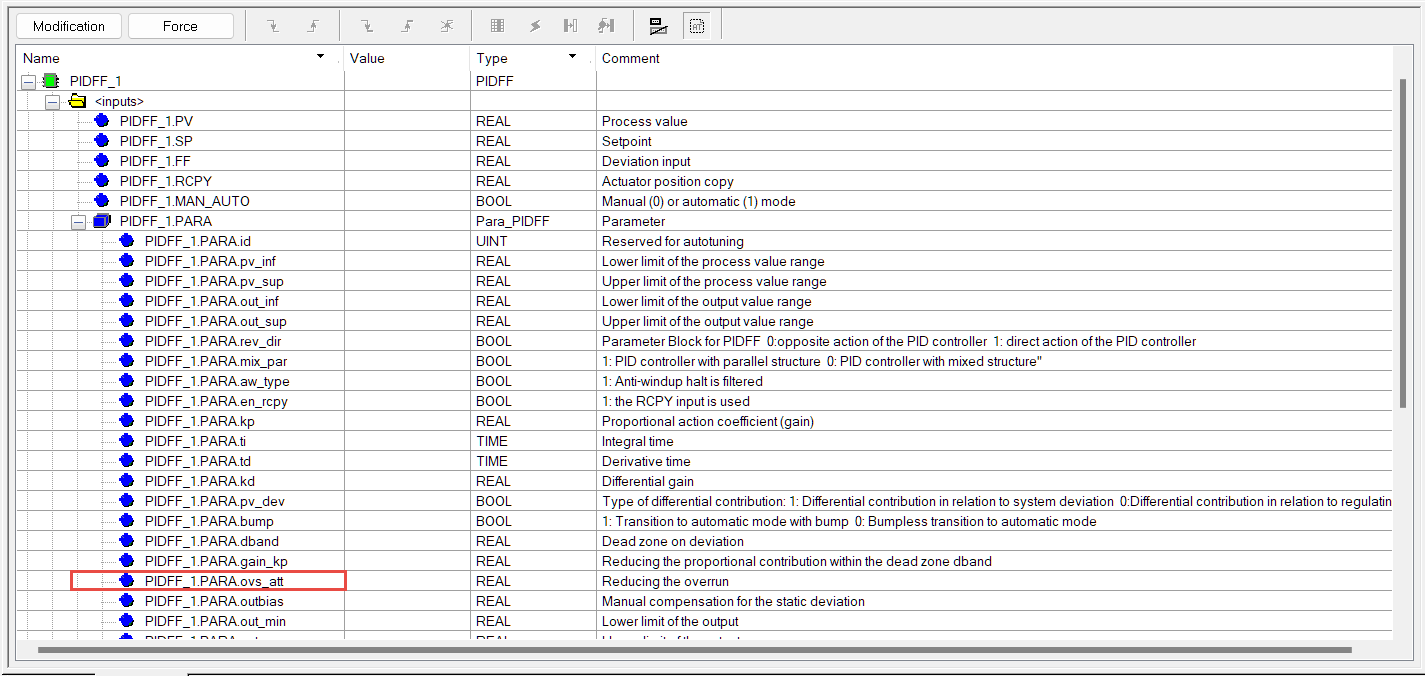Open the Name column header dropdown arrow
Screen dimensions: 1425x676
pyautogui.click(x=320, y=57)
